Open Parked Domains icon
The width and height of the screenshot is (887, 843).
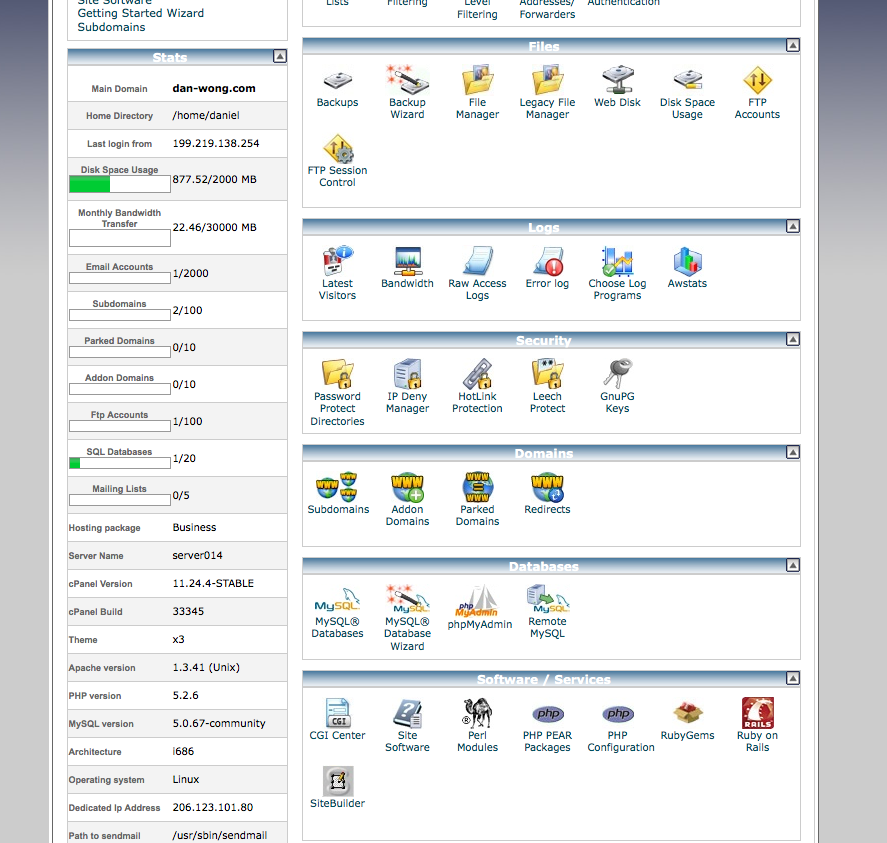coord(477,488)
